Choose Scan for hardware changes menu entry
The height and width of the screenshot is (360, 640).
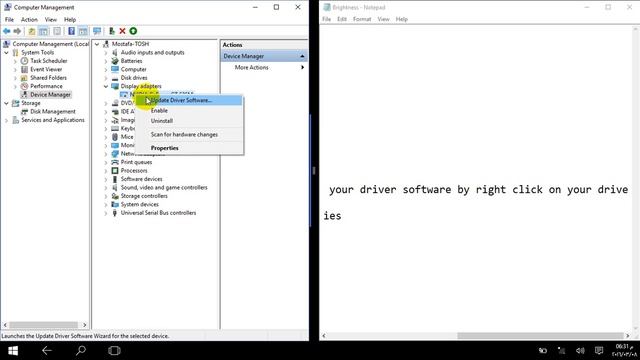[189, 134]
